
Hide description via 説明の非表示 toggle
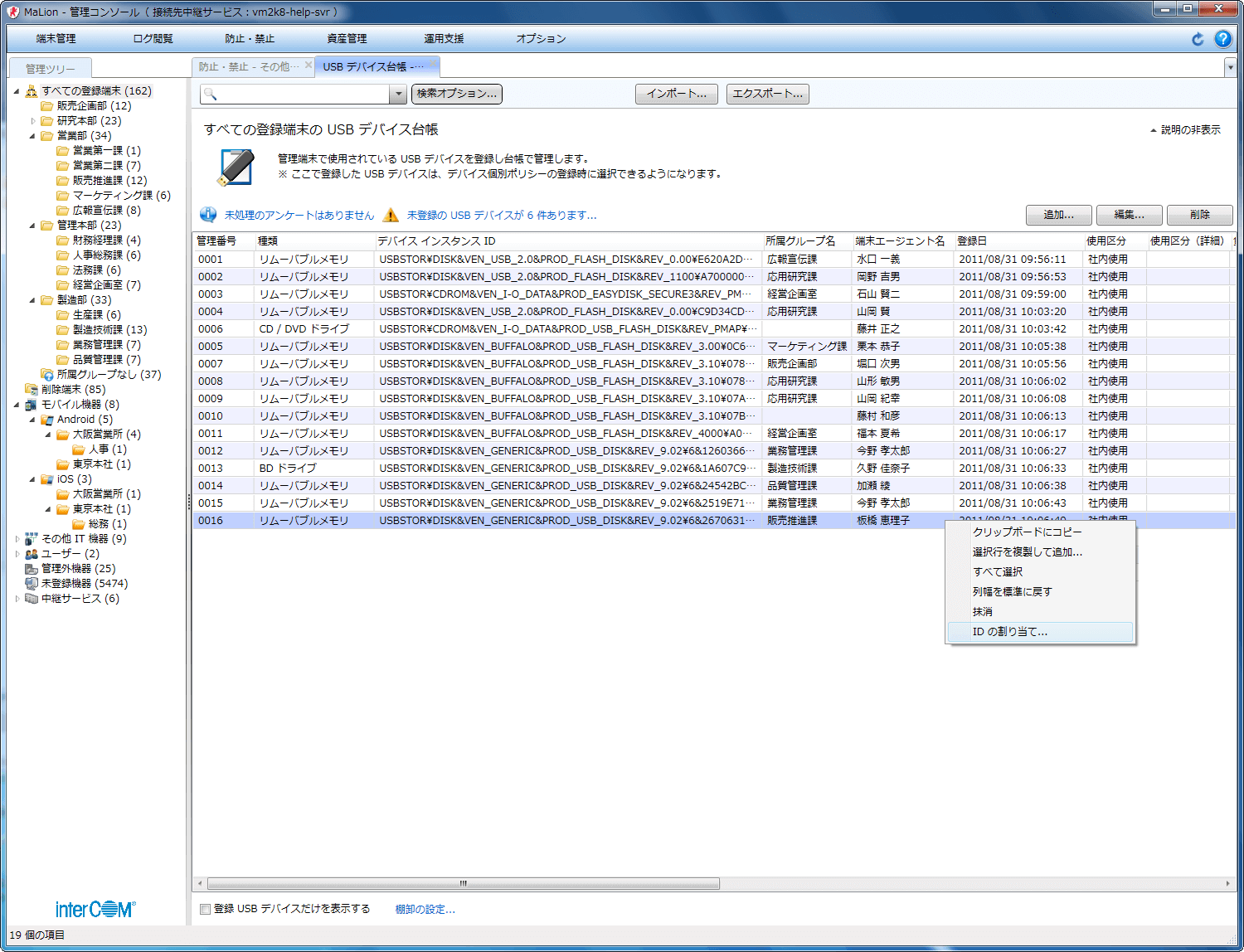point(1186,130)
